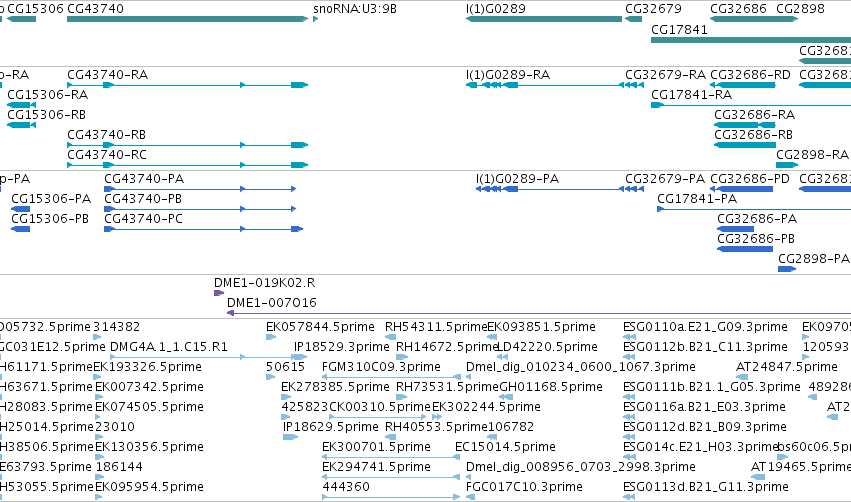Select the CG32686-RB transcript label
The height and width of the screenshot is (502, 851).
(x=753, y=135)
